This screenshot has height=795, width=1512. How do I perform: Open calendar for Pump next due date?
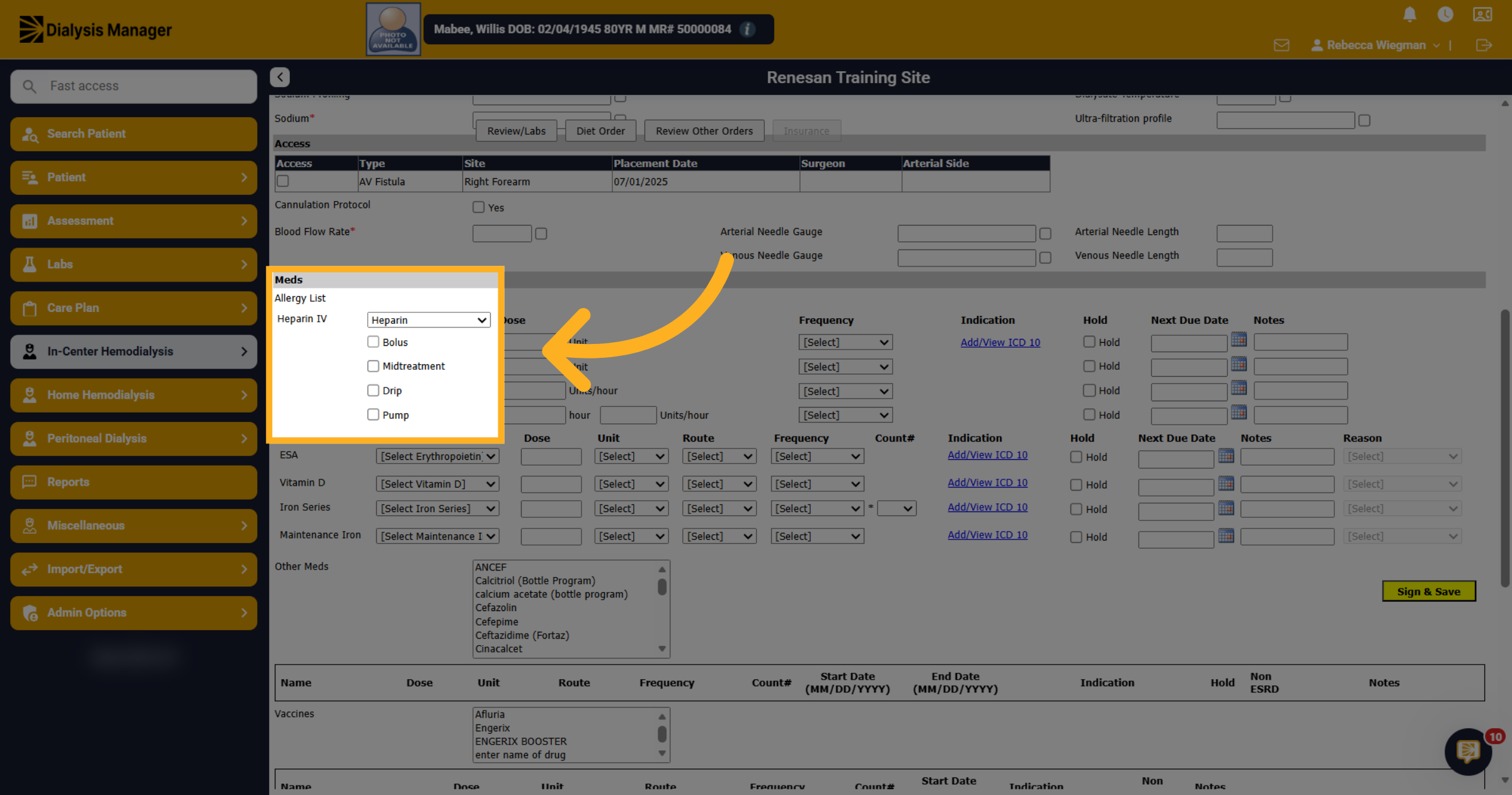[1239, 413]
